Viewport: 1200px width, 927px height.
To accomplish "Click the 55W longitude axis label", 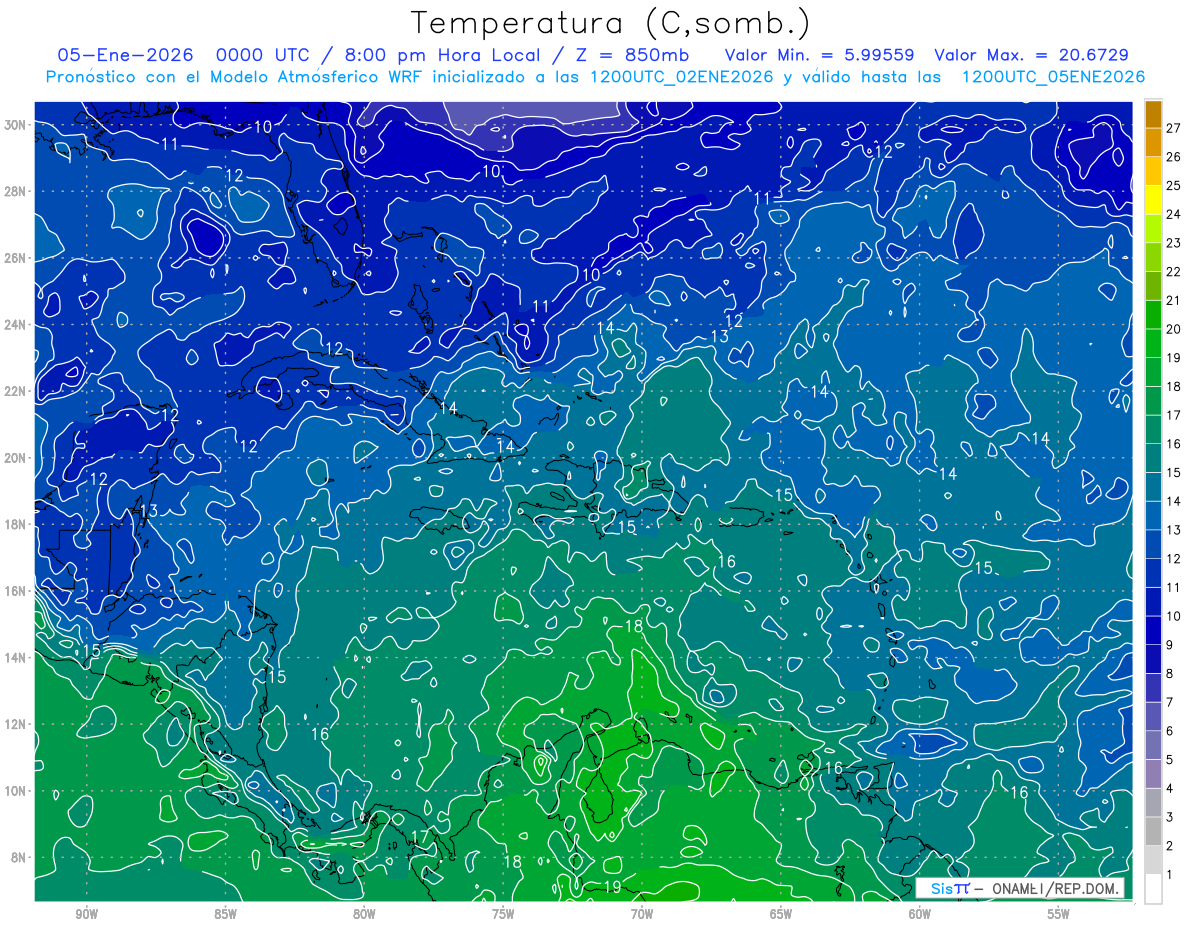I will pyautogui.click(x=1059, y=914).
